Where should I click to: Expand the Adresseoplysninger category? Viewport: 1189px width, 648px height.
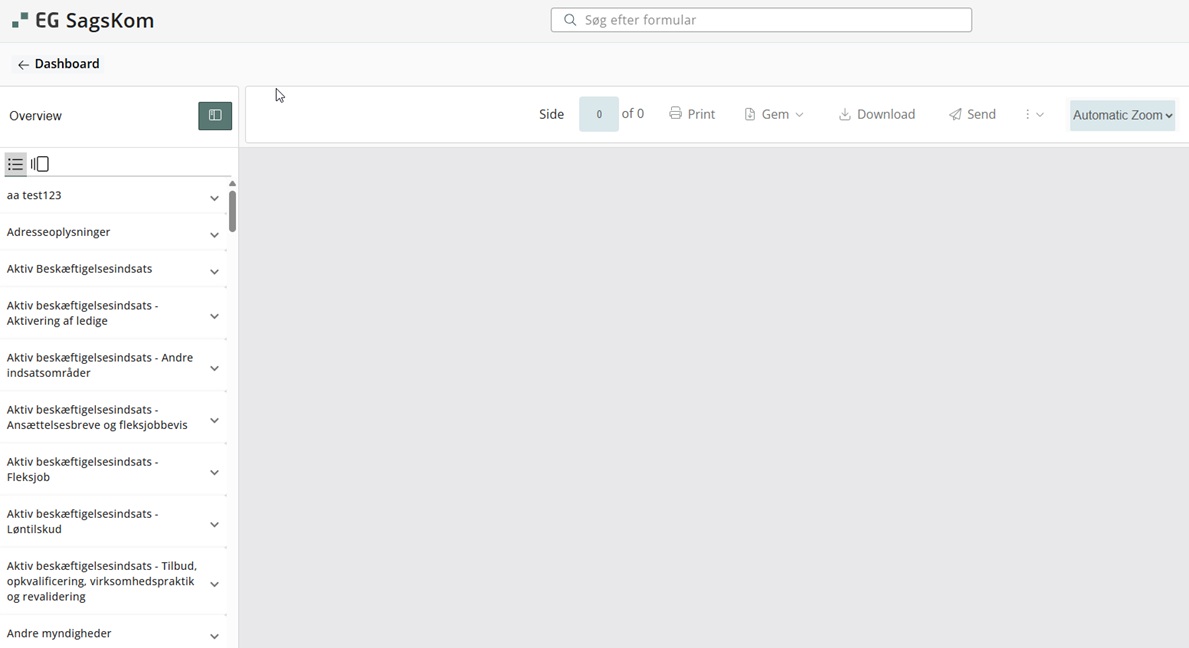[214, 235]
